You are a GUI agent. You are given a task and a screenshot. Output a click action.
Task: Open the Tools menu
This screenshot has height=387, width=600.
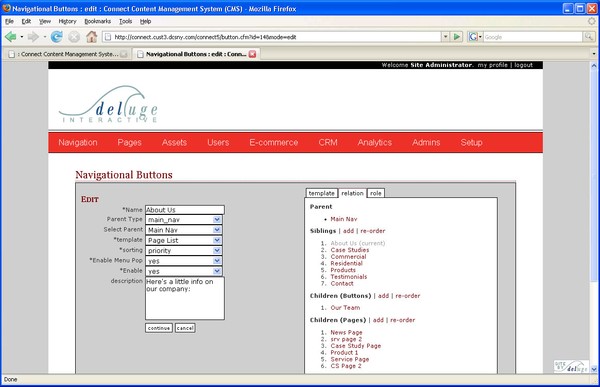126,21
